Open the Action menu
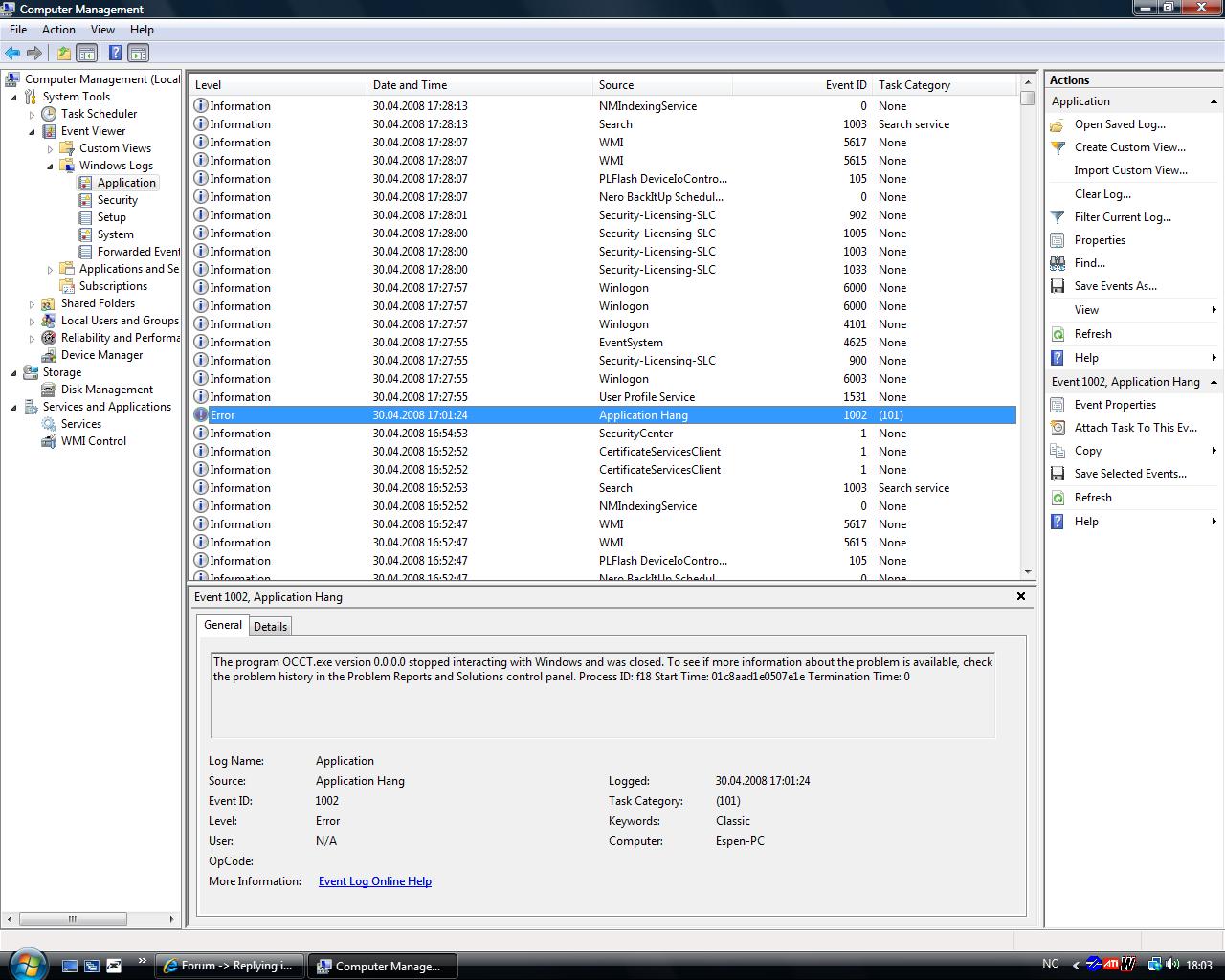 pyautogui.click(x=58, y=30)
